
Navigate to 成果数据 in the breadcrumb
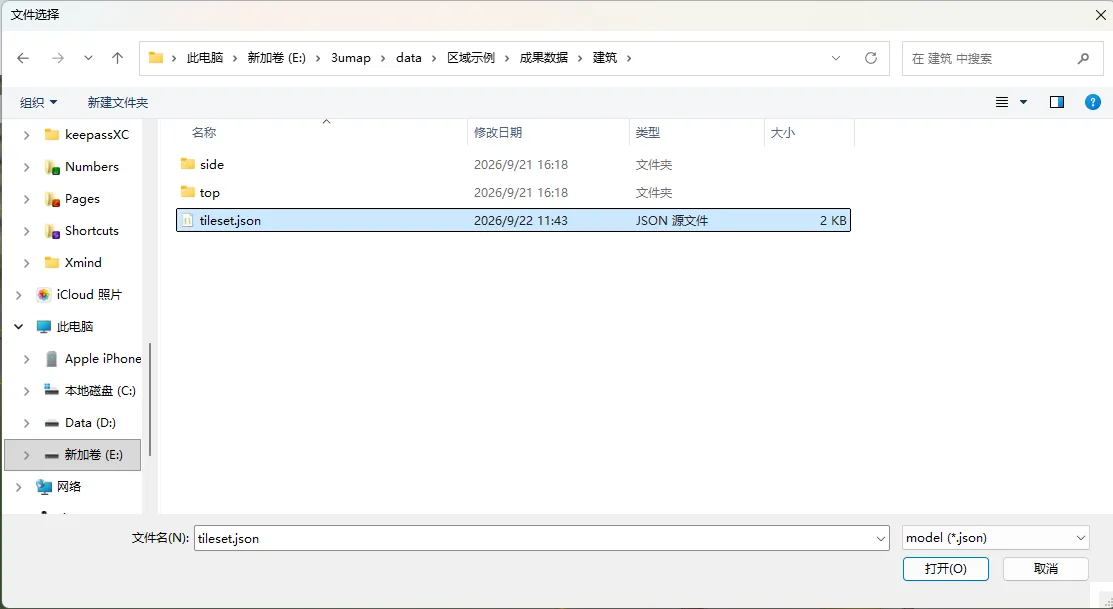tap(544, 58)
